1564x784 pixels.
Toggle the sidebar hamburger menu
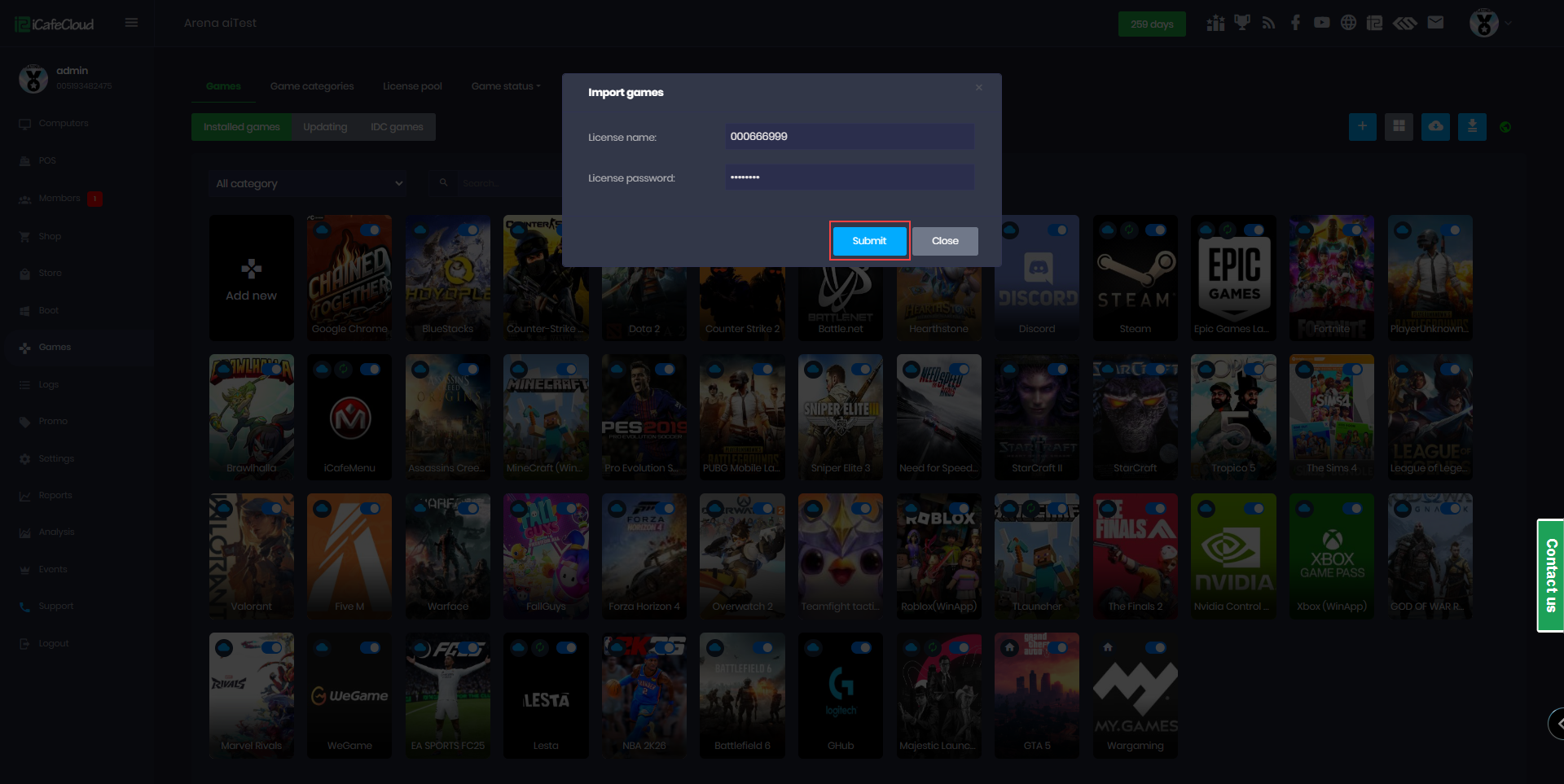[x=131, y=23]
